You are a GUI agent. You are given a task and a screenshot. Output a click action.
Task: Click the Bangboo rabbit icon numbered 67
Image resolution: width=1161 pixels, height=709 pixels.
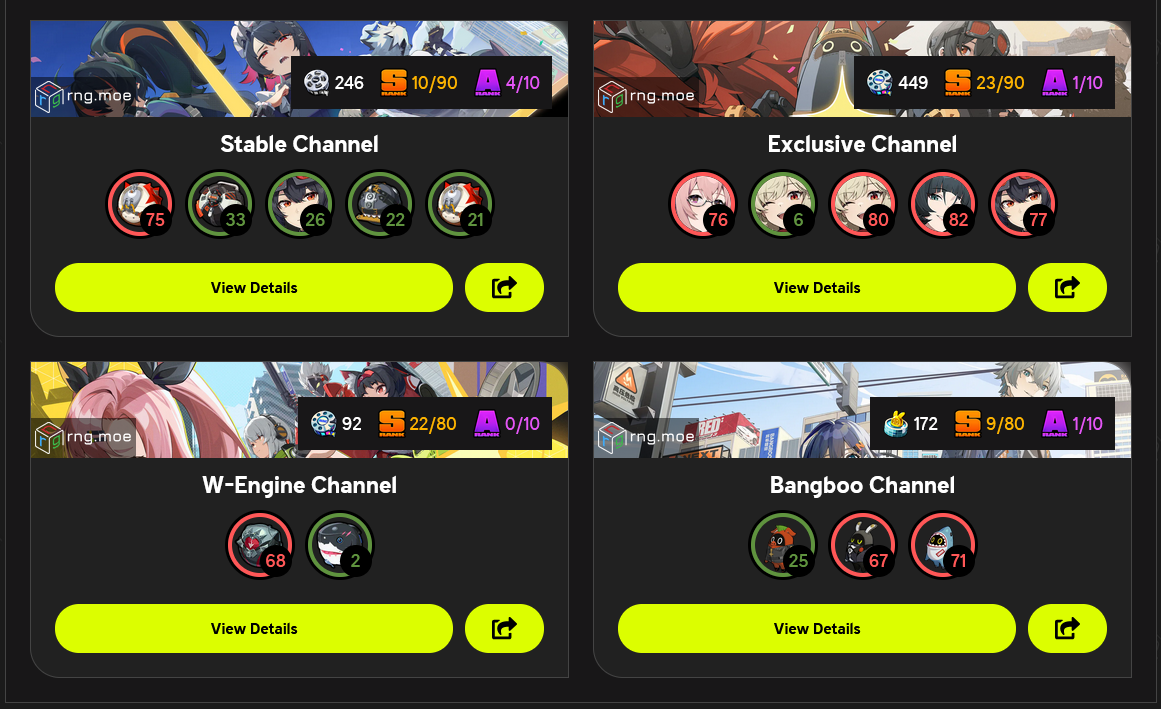(x=863, y=545)
